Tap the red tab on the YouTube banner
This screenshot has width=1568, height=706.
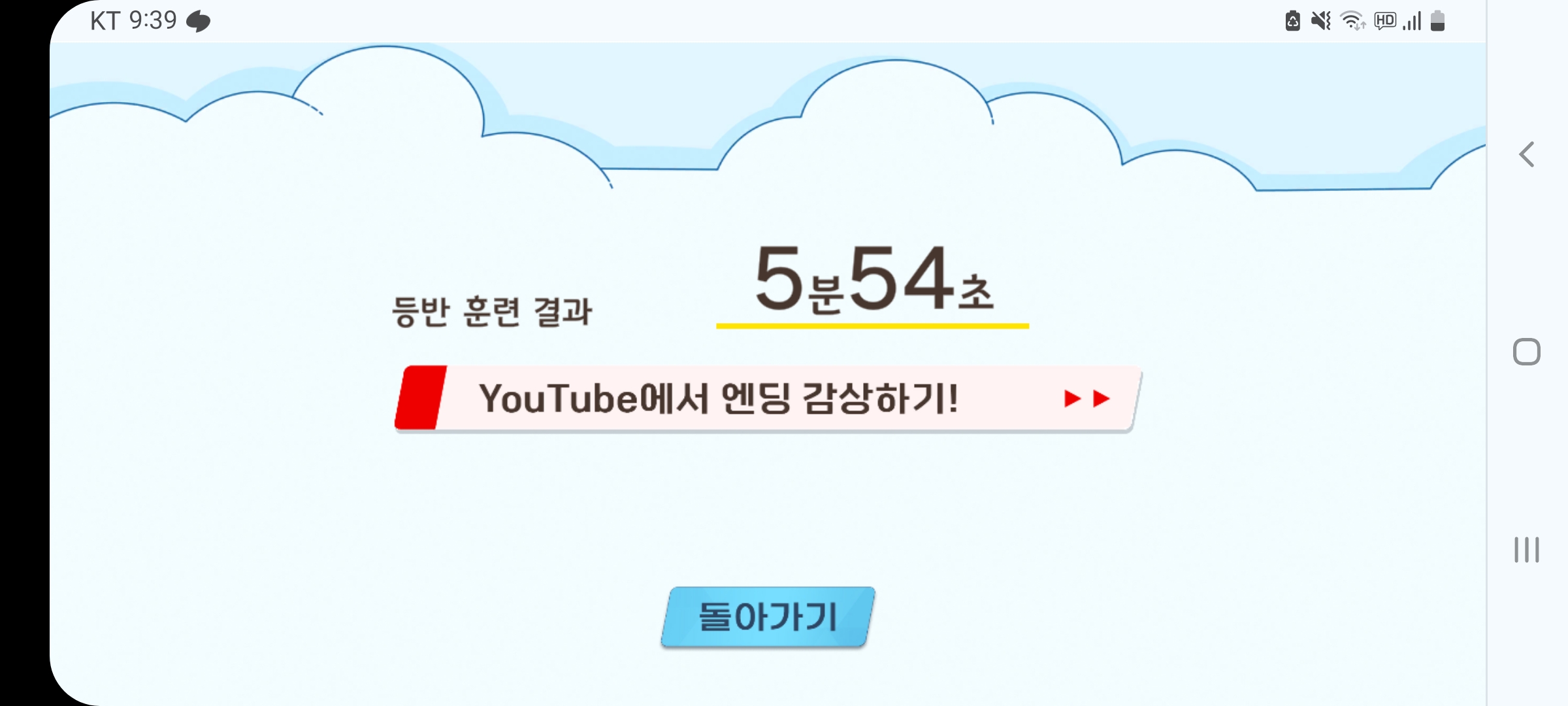pos(421,397)
